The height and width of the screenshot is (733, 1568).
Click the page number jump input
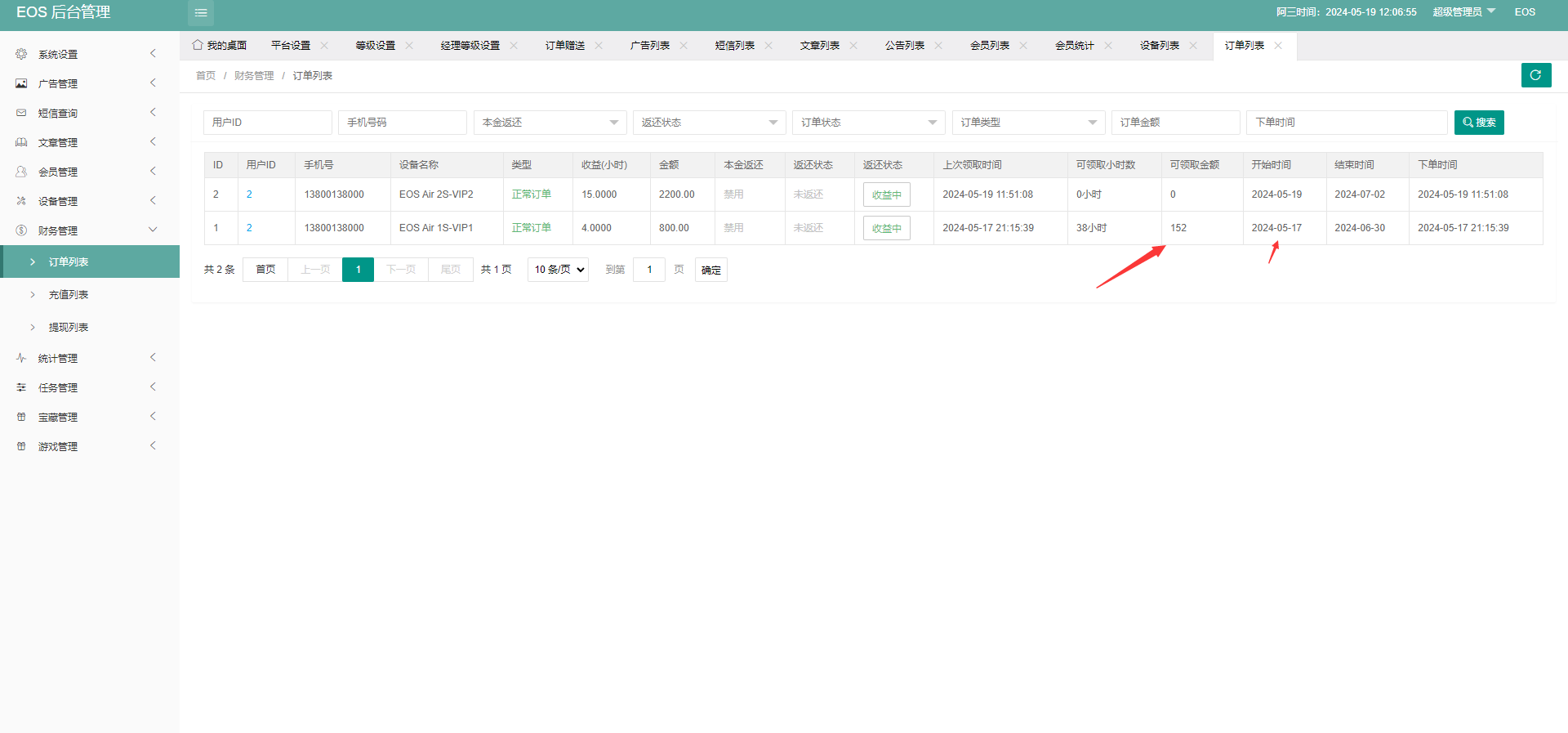point(649,270)
